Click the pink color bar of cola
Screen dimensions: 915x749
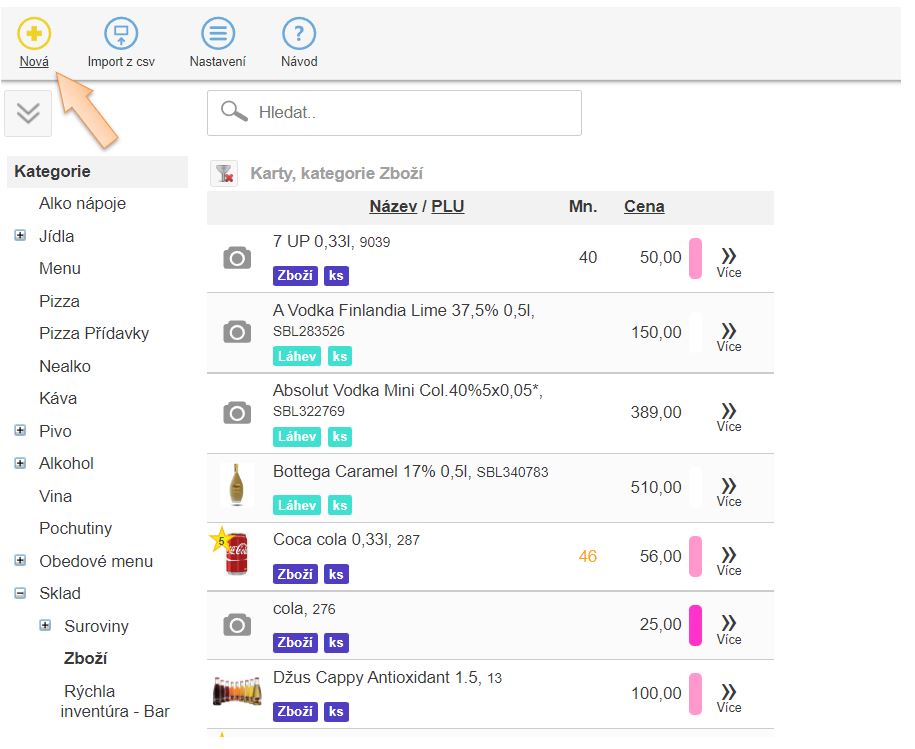(x=696, y=625)
